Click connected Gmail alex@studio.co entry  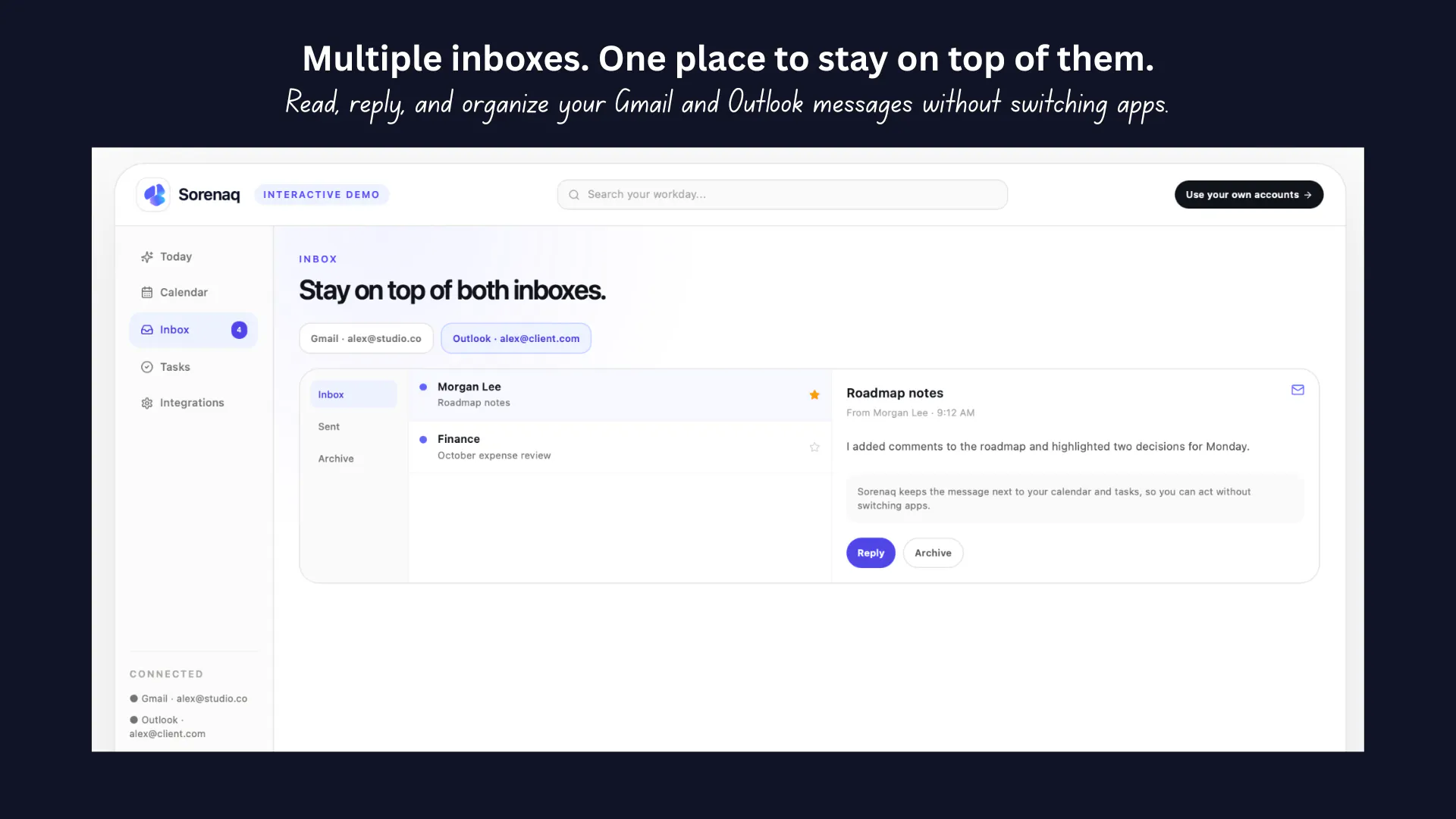pos(189,698)
